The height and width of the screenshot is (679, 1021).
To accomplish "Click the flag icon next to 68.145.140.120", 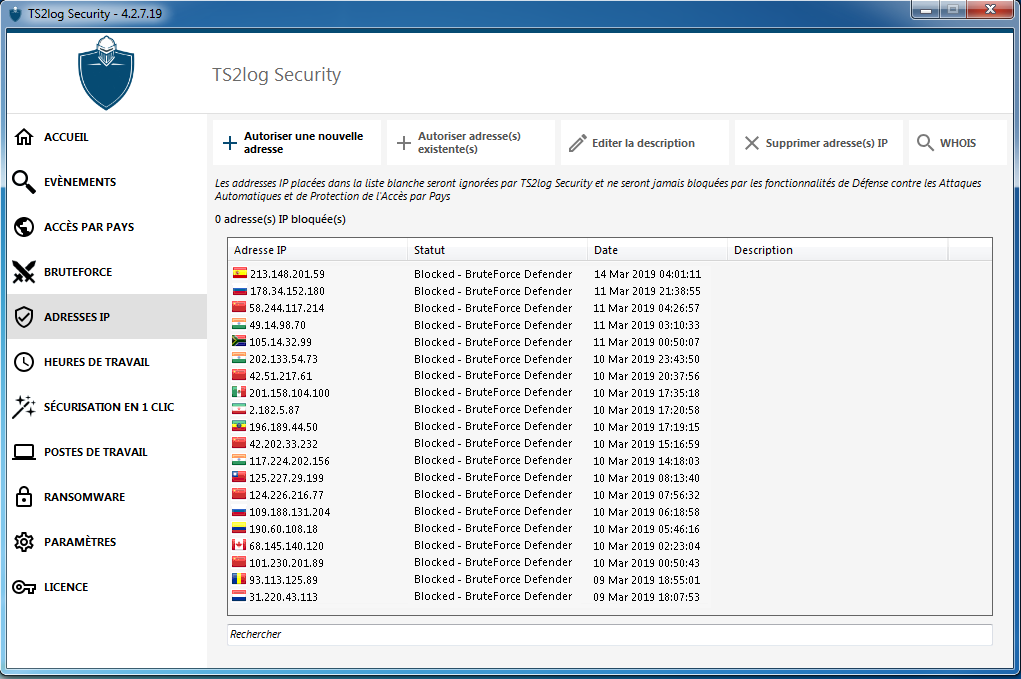I will [x=239, y=545].
